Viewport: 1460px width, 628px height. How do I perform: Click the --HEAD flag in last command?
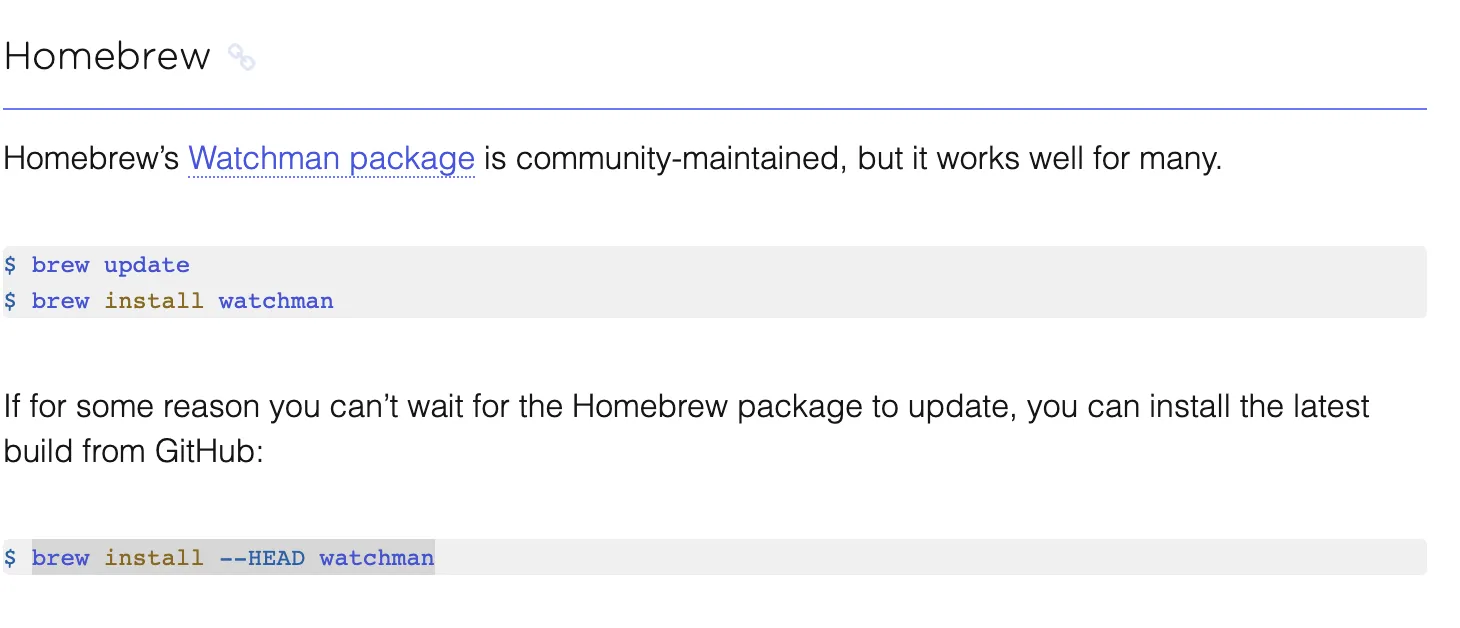pyautogui.click(x=262, y=558)
